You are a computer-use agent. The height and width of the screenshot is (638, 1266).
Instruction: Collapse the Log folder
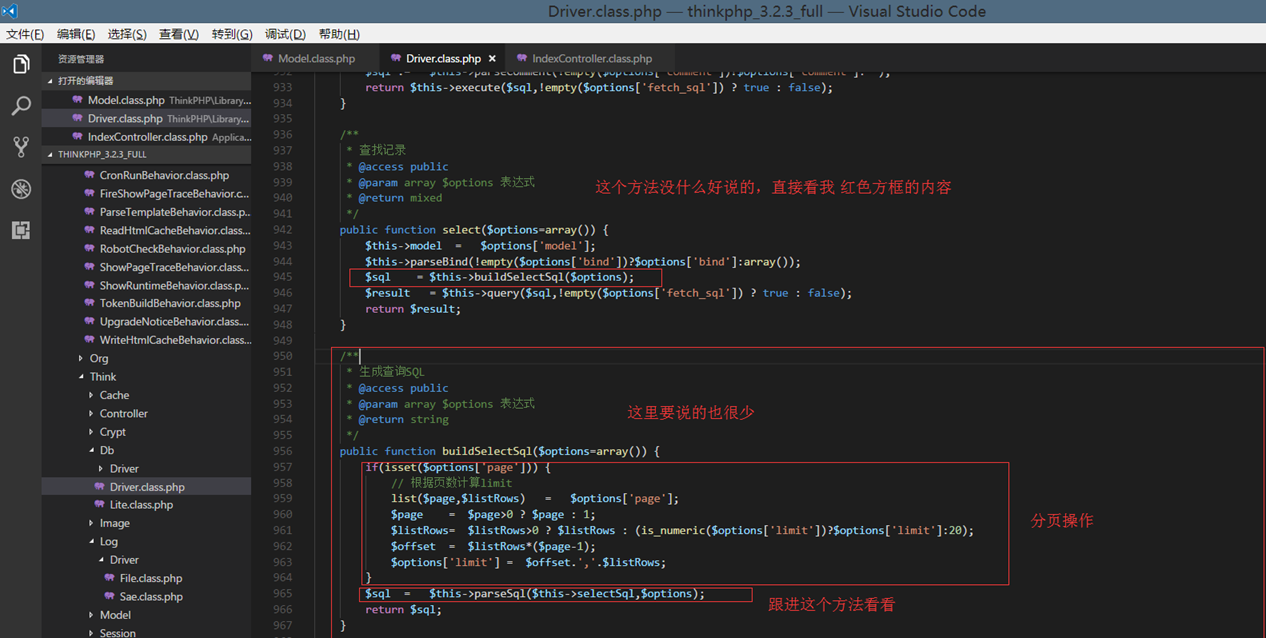[108, 541]
